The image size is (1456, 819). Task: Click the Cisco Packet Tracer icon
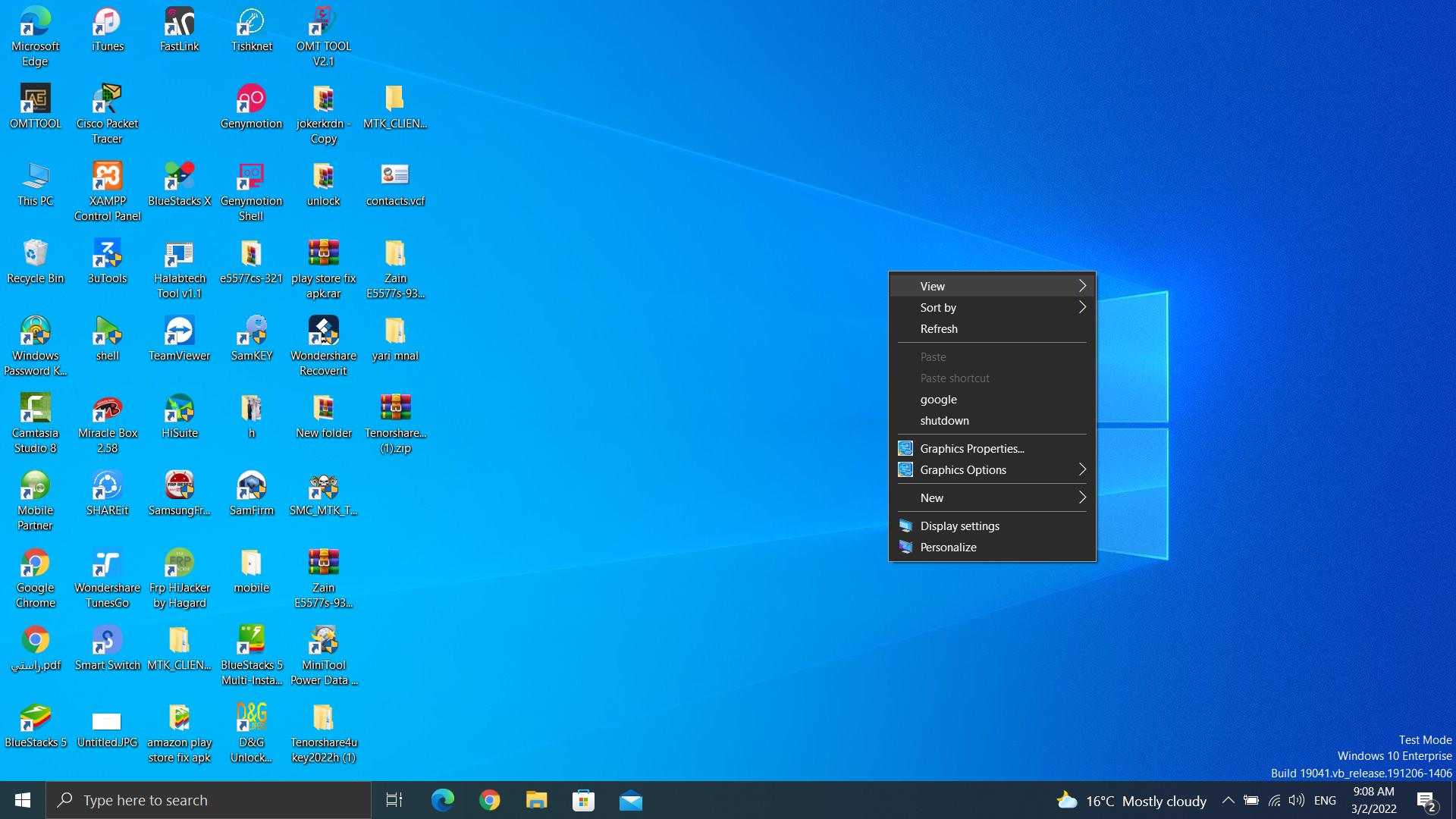tap(107, 100)
